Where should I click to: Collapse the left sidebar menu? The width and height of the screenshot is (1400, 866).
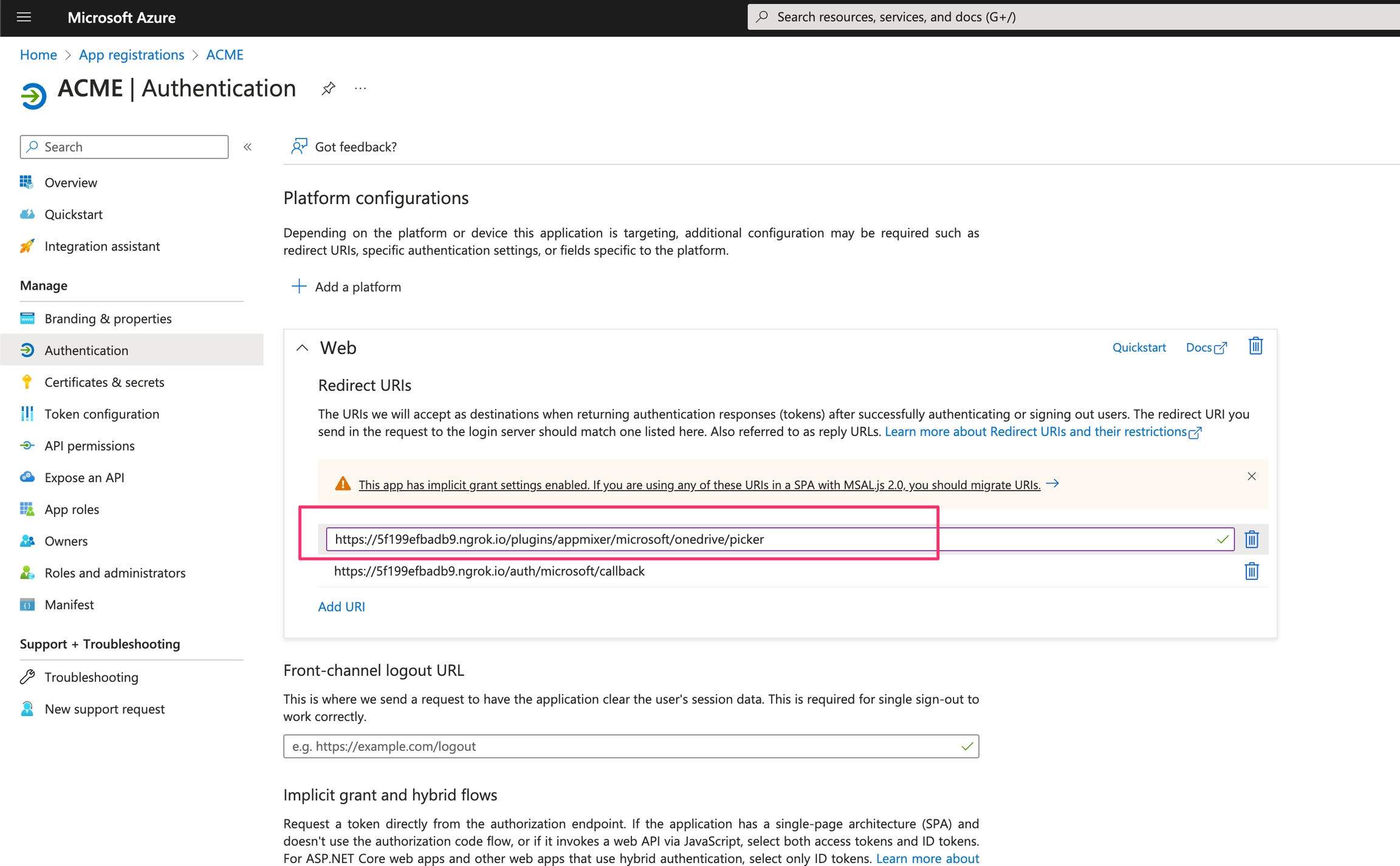(247, 147)
